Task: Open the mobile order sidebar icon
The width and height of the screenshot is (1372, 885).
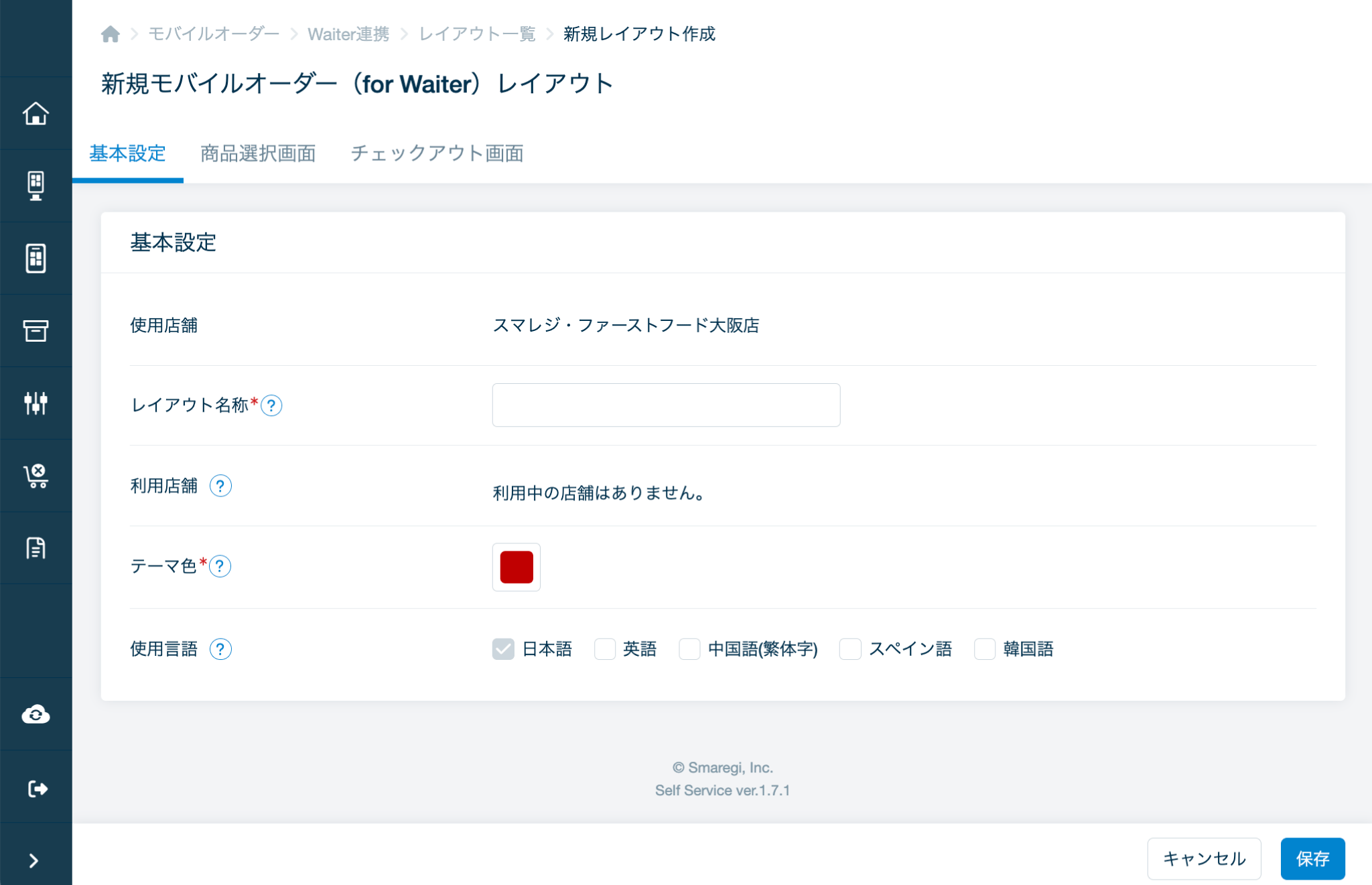Action: pos(36,258)
